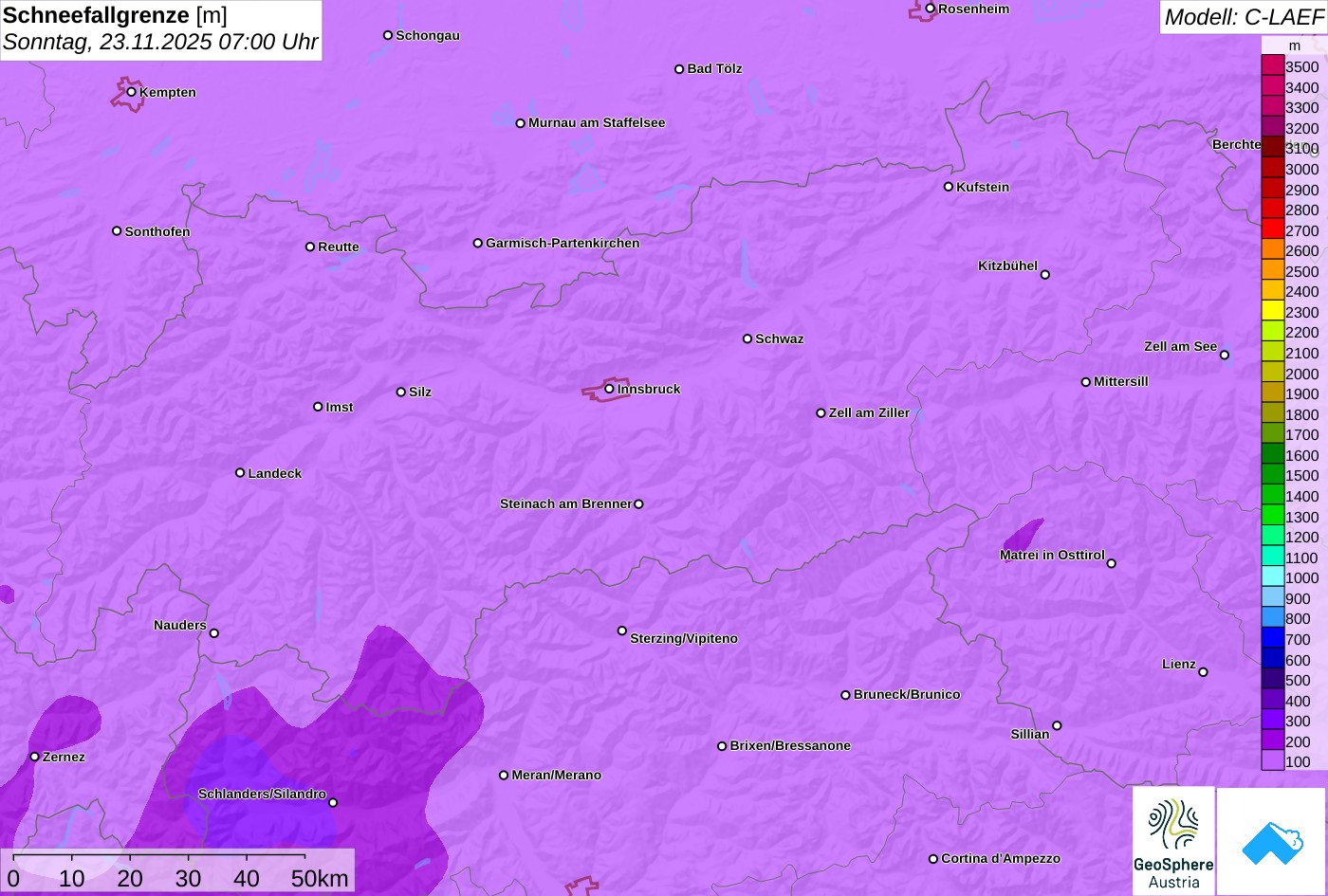Click the "Zell am Ziller" label

[x=869, y=413]
